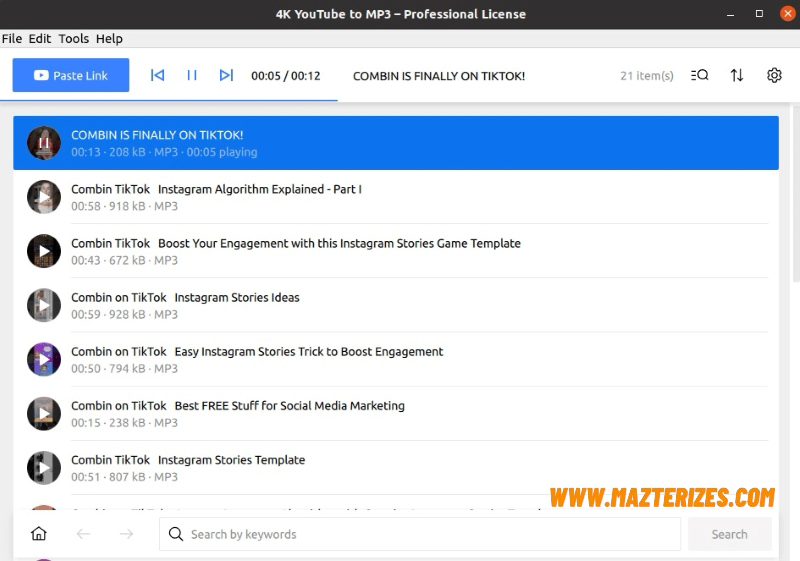
Task: Click the Paste Link button
Action: pos(71,75)
